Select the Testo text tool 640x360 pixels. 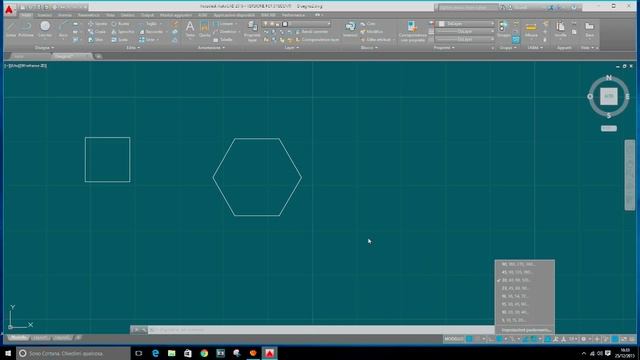tap(190, 29)
